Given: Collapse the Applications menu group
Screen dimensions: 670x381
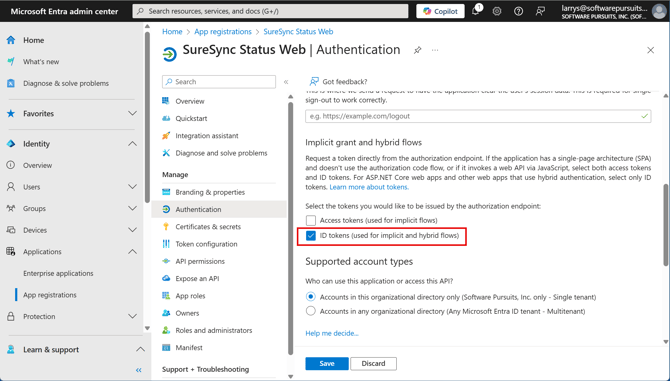Looking at the screenshot, I should pyautogui.click(x=132, y=252).
